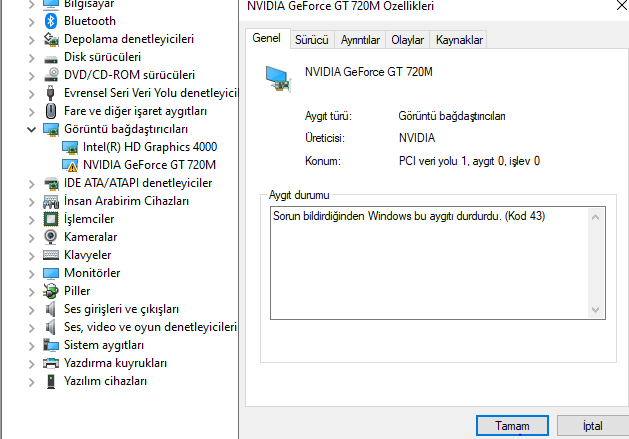
Task: Select the Piller tree label
Action: pos(77,291)
